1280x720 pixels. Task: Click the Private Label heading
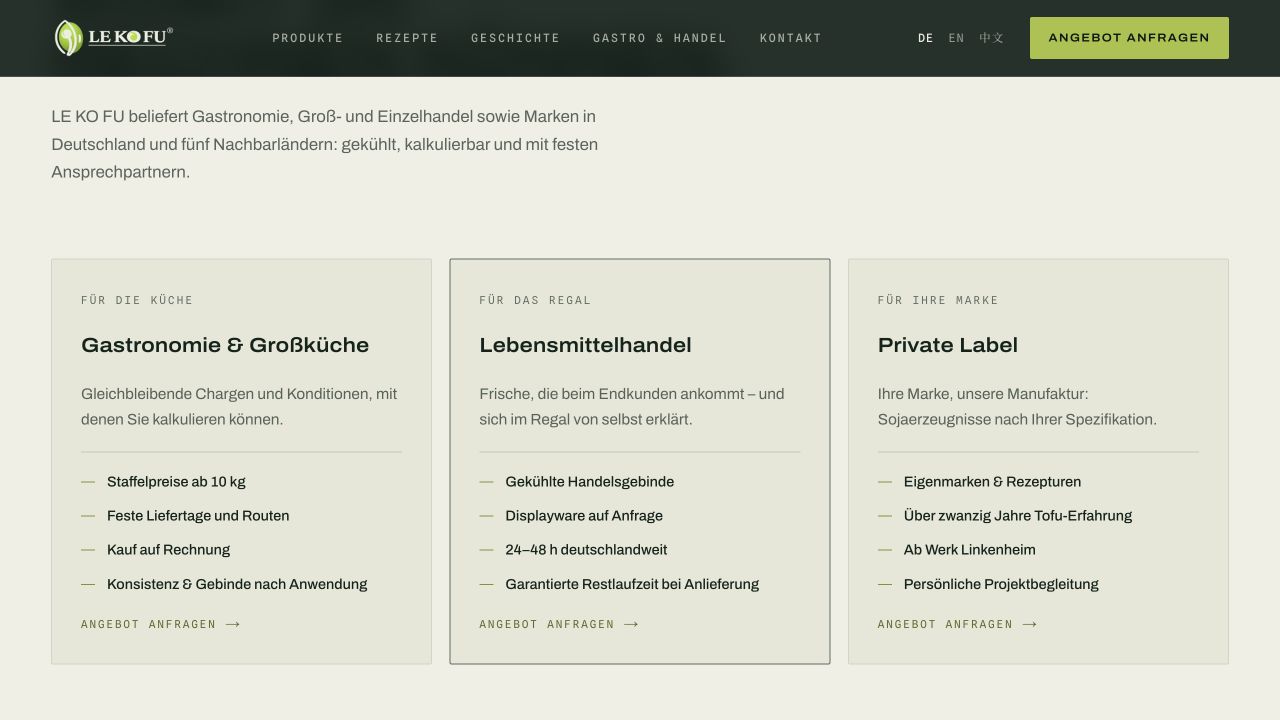point(948,345)
